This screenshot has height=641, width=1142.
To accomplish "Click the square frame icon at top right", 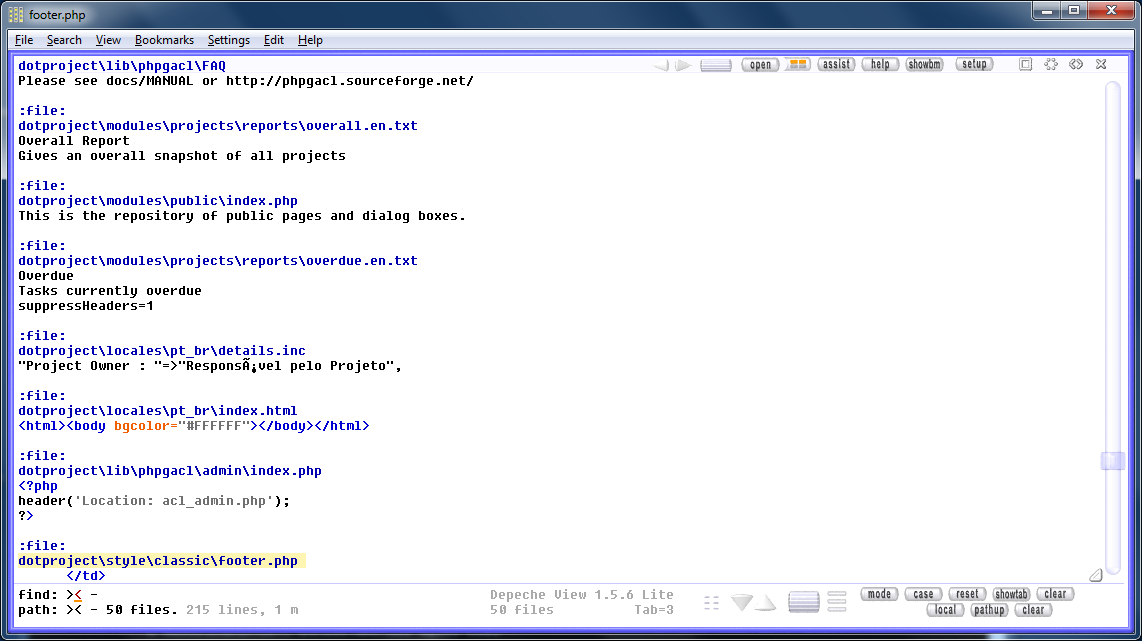I will coord(1025,64).
